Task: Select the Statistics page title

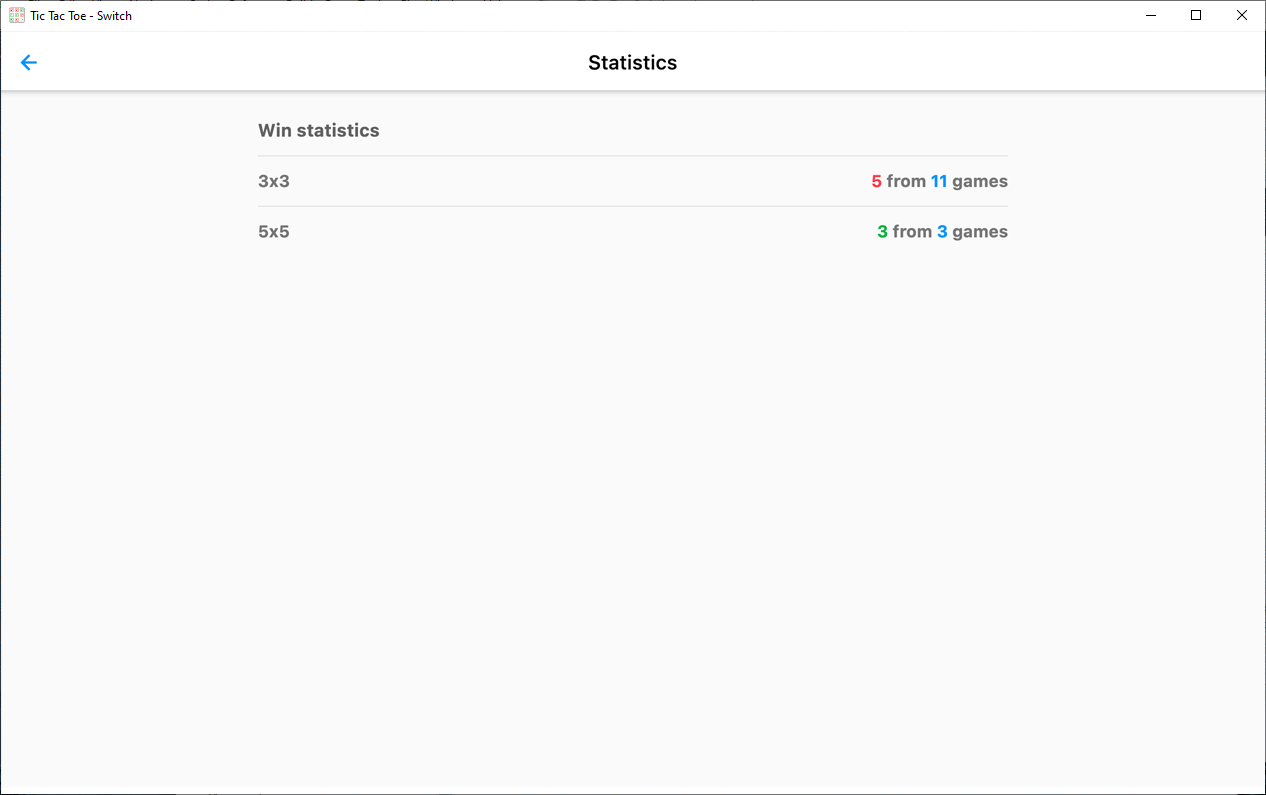Action: pyautogui.click(x=633, y=63)
